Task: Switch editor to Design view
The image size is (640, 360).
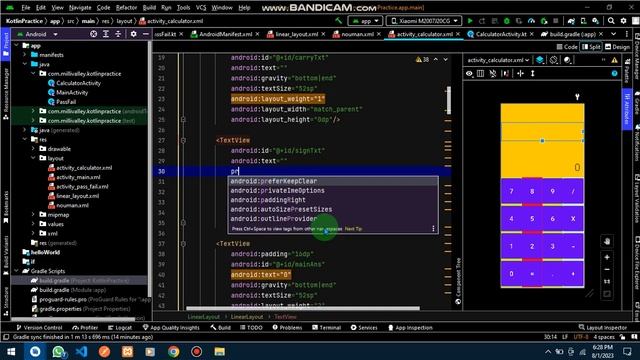Action: tap(617, 47)
